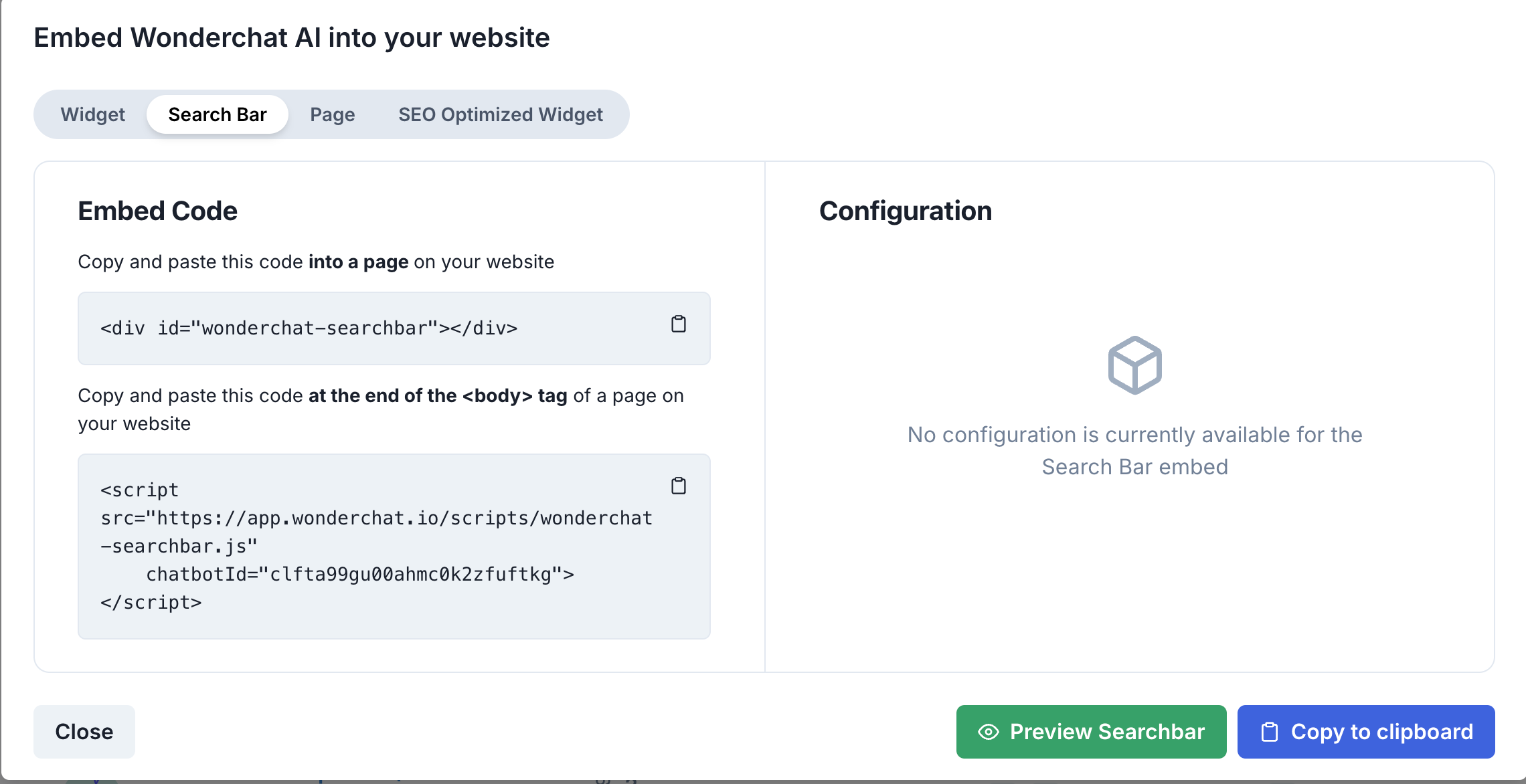Copy the wonderchat-searchbar div snippet via clipboard icon
Viewport: 1526px width, 784px height.
click(x=678, y=324)
